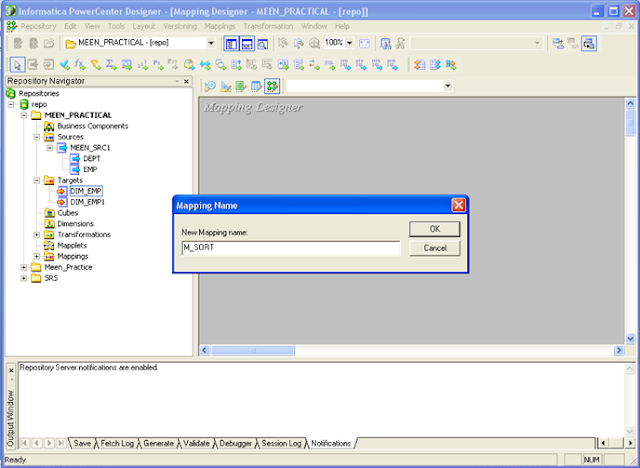This screenshot has height=468, width=640.
Task: Switch to the Fetch Log tab
Action: (117, 443)
